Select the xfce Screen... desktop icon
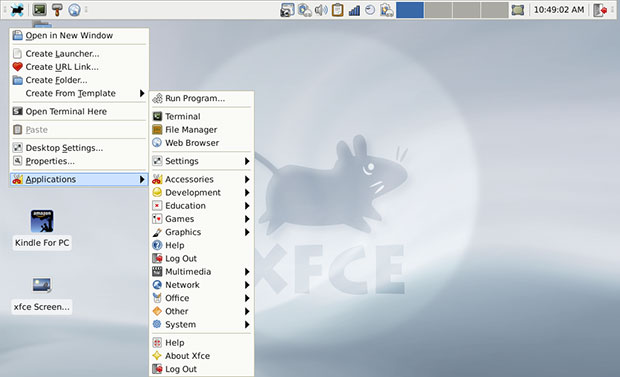Viewport: 620px width, 377px height. (42, 295)
